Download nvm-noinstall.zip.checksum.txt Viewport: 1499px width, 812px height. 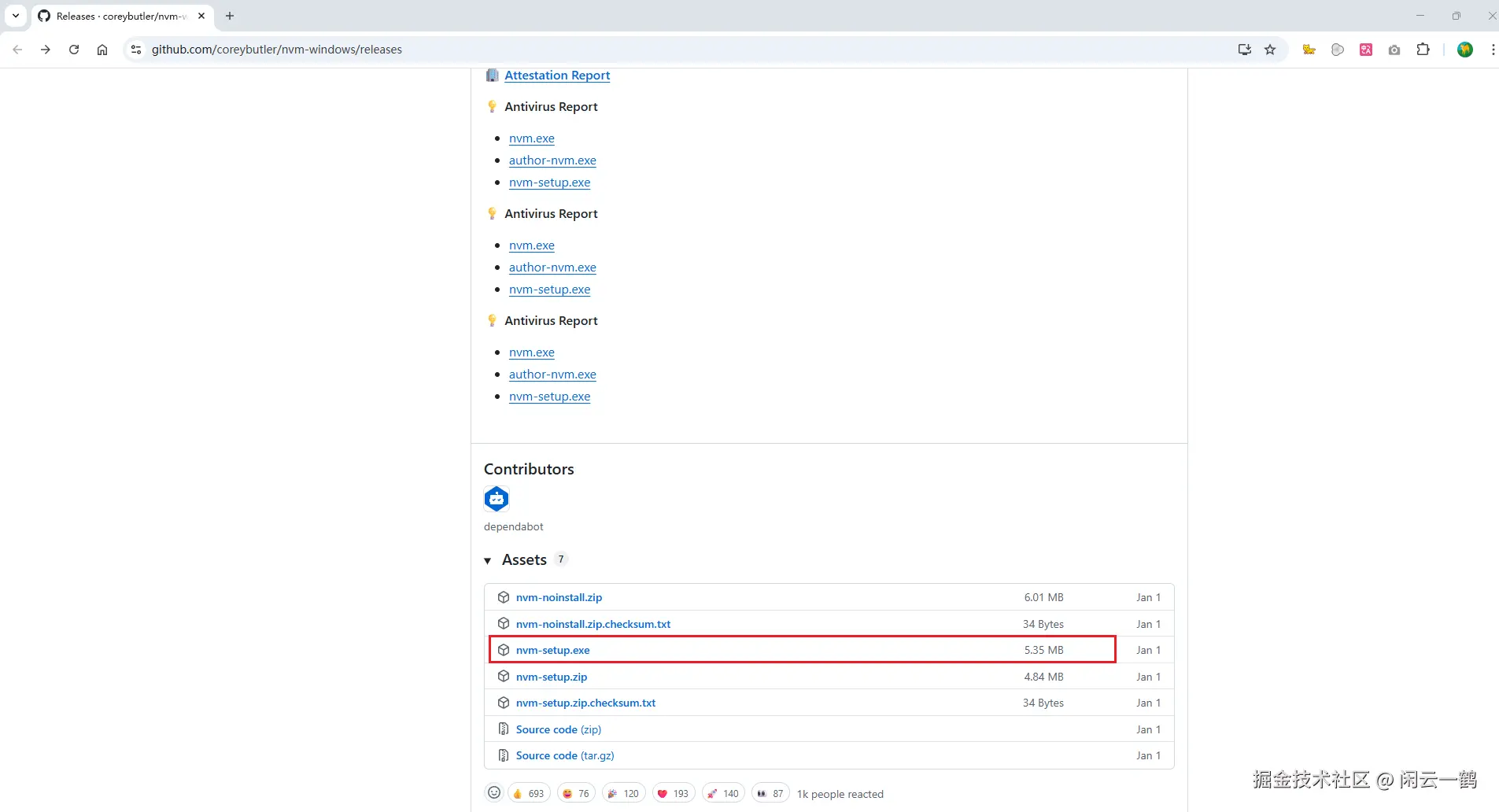tap(593, 624)
